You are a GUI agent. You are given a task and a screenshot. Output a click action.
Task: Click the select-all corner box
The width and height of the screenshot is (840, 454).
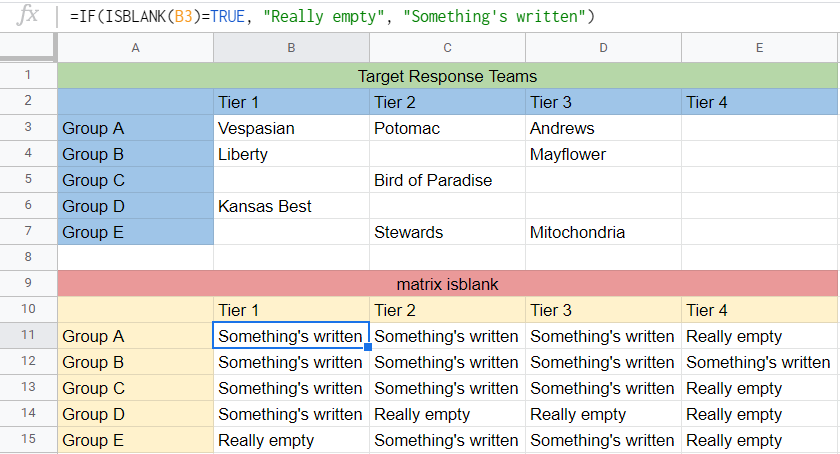28,48
